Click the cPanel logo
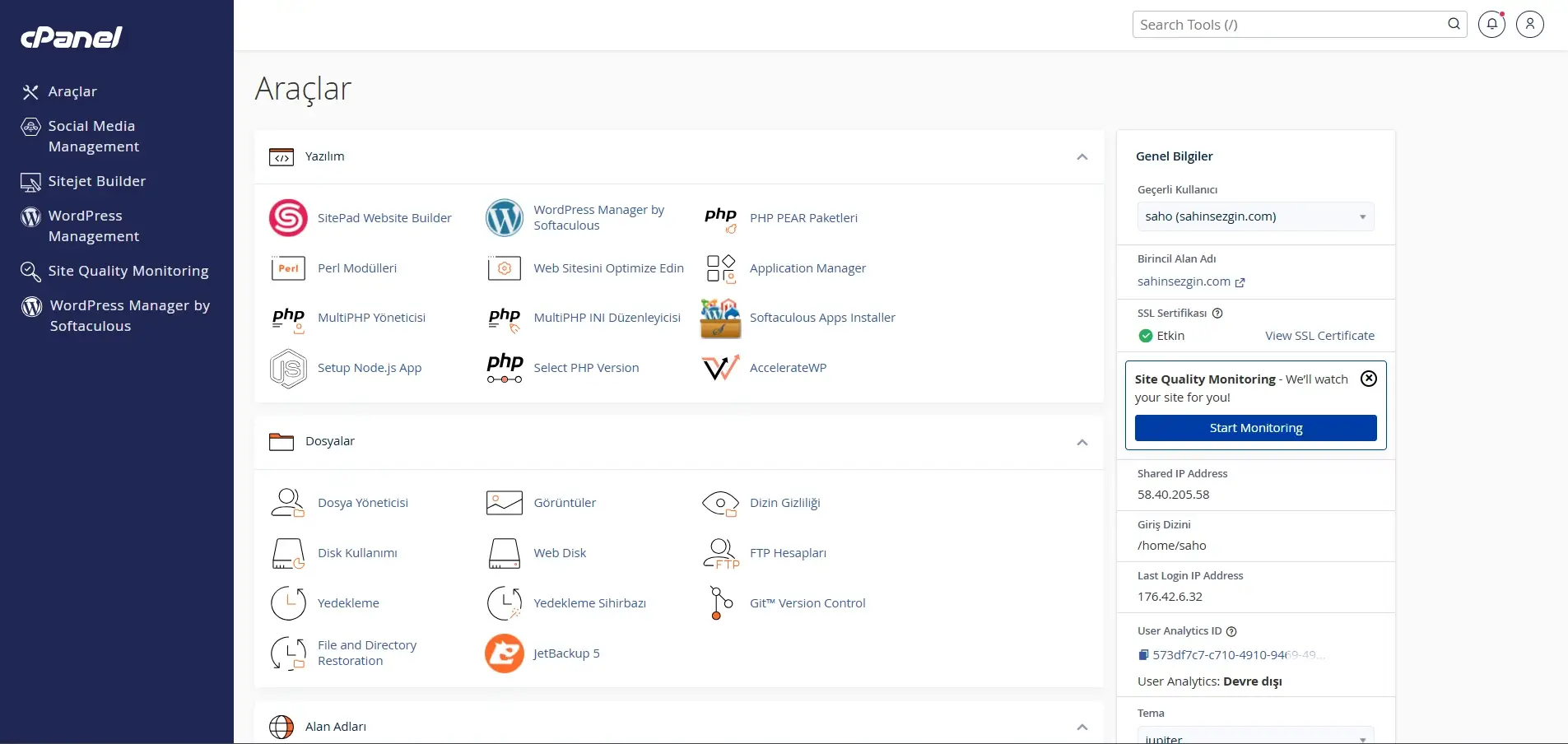The height and width of the screenshot is (744, 1568). 72,37
